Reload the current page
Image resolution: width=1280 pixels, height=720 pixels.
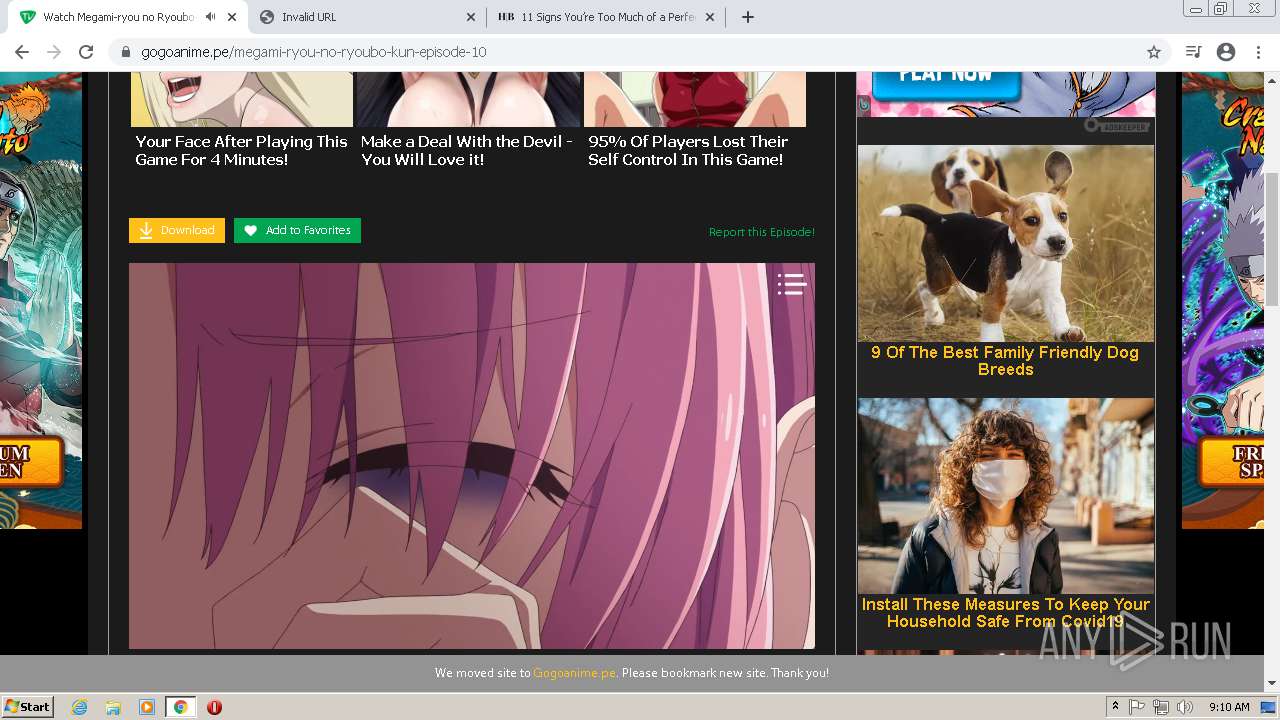[86, 52]
